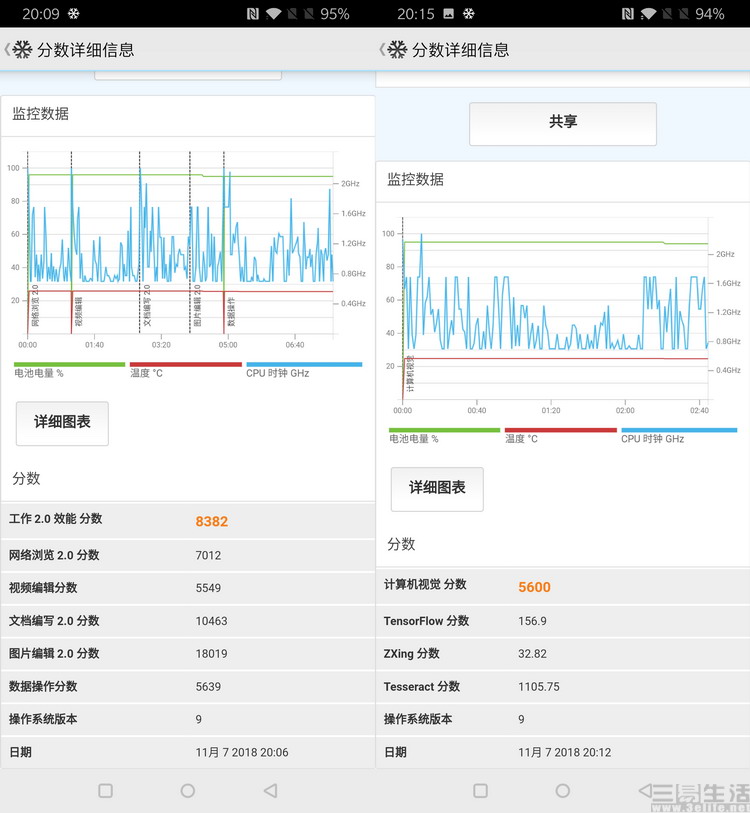Tap the picture notification icon in right status bar
The image size is (750, 813).
pyautogui.click(x=448, y=14)
